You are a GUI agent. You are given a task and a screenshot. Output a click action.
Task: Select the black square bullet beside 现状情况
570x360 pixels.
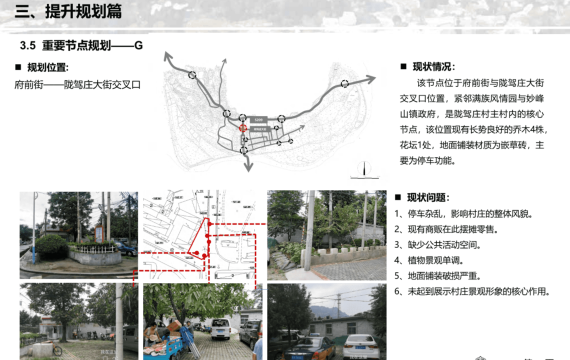403,67
